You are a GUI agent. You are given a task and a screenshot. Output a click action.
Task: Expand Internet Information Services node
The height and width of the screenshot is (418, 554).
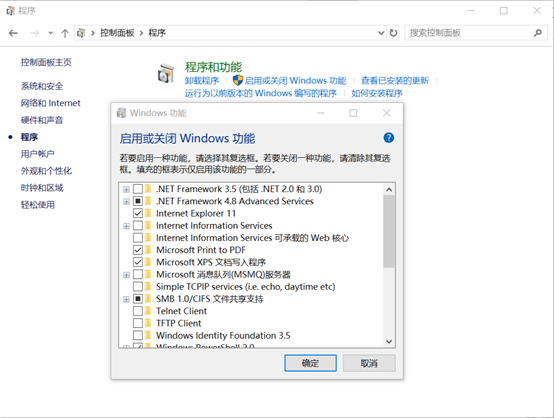click(x=126, y=226)
